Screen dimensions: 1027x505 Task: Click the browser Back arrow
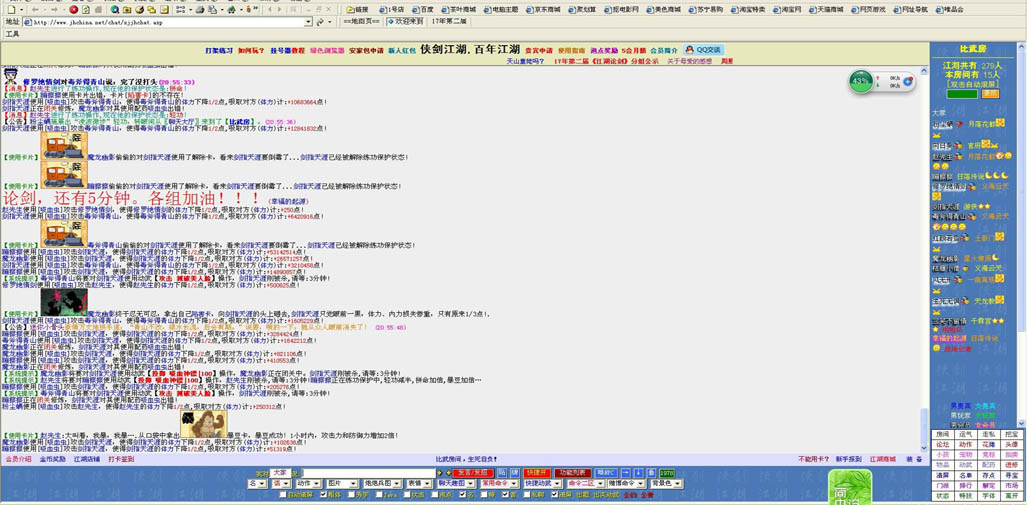click(35, 10)
